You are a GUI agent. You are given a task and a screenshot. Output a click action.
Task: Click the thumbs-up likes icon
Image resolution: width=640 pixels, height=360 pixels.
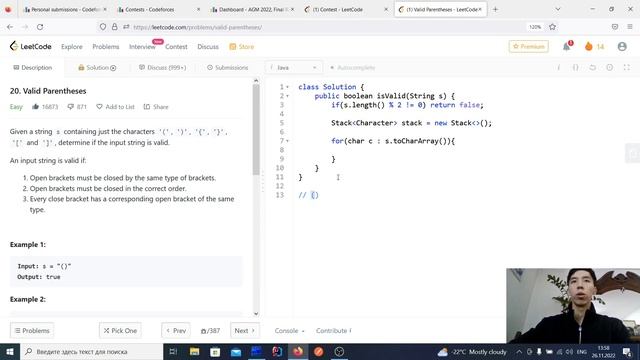pyautogui.click(x=36, y=107)
